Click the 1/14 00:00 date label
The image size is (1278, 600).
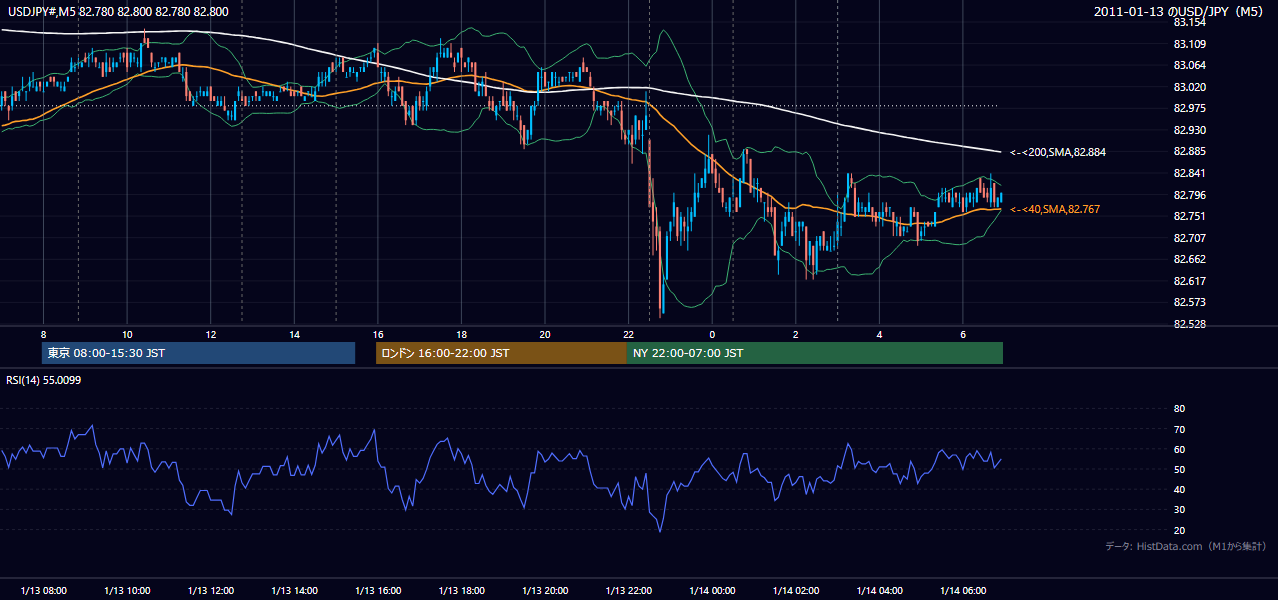pyautogui.click(x=712, y=591)
